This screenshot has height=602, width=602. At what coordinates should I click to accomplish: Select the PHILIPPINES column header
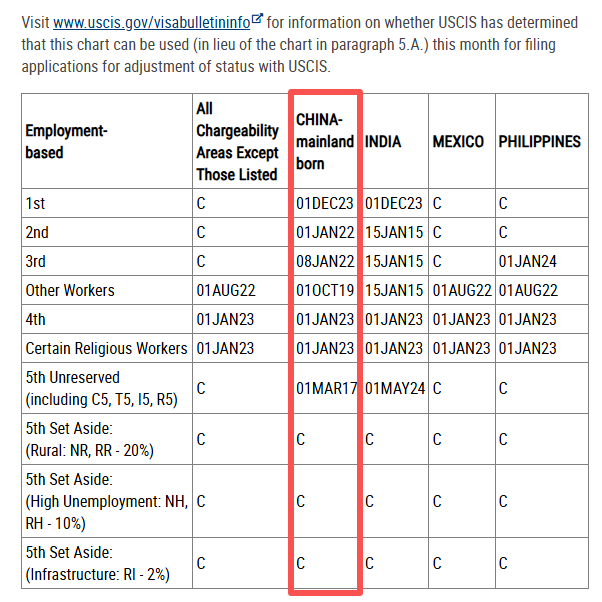[x=539, y=142]
